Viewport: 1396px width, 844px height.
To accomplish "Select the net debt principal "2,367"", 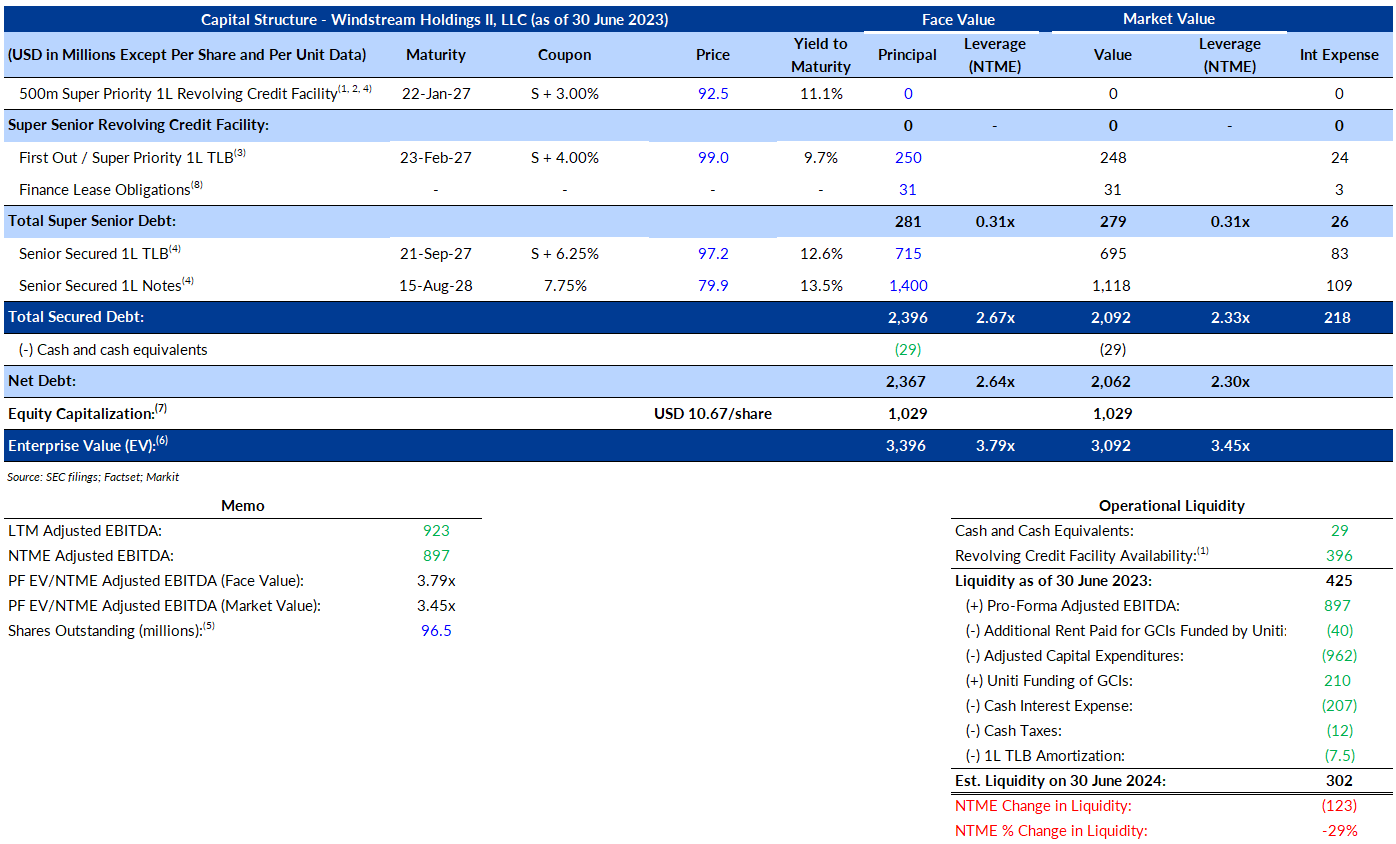I will click(908, 382).
